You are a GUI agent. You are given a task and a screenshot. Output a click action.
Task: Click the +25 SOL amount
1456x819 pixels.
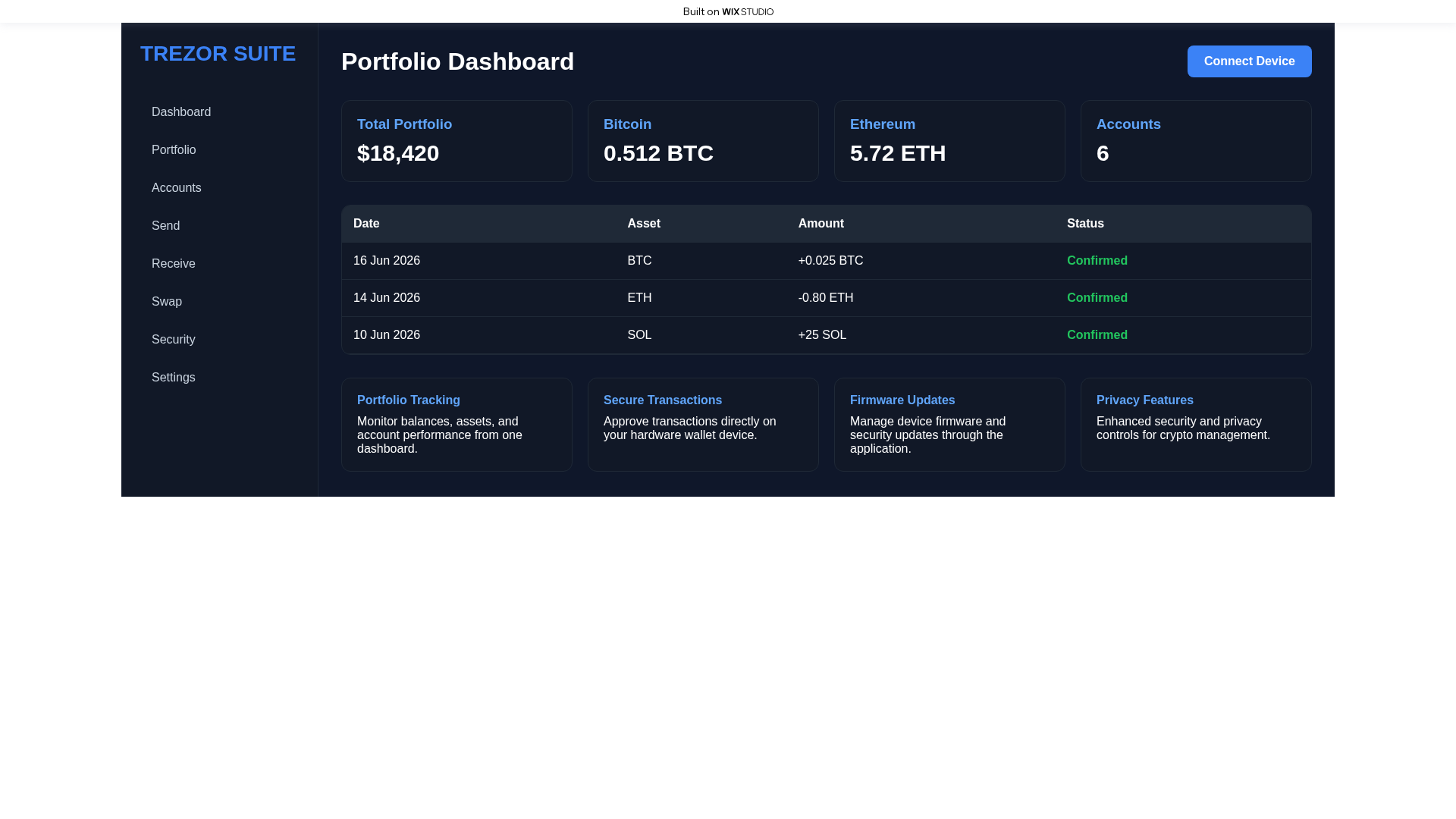tap(822, 335)
